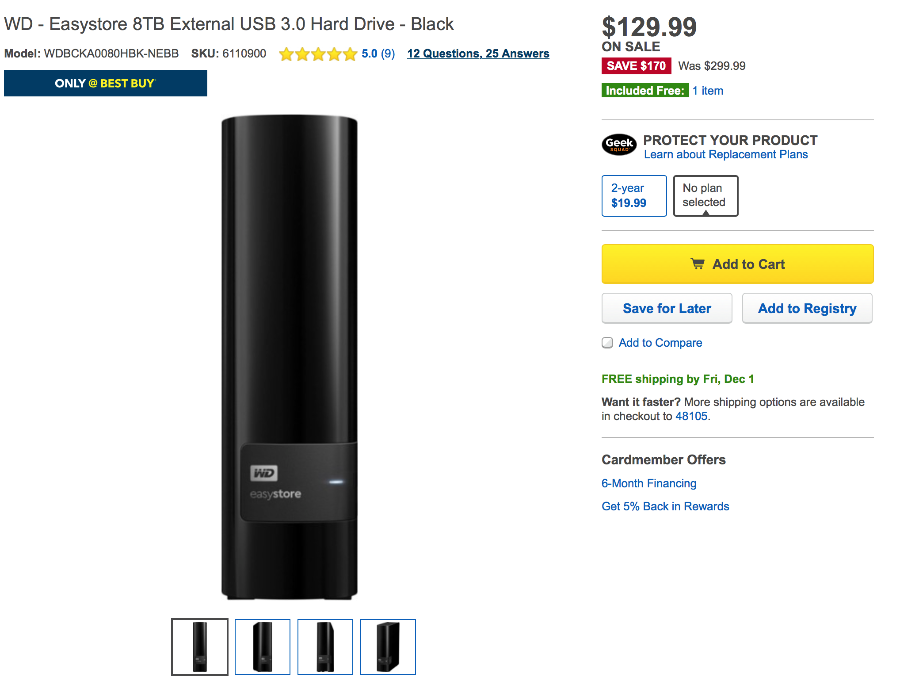The height and width of the screenshot is (689, 900).
Task: Open Learn about Replacement Plans link
Action: pyautogui.click(x=726, y=154)
